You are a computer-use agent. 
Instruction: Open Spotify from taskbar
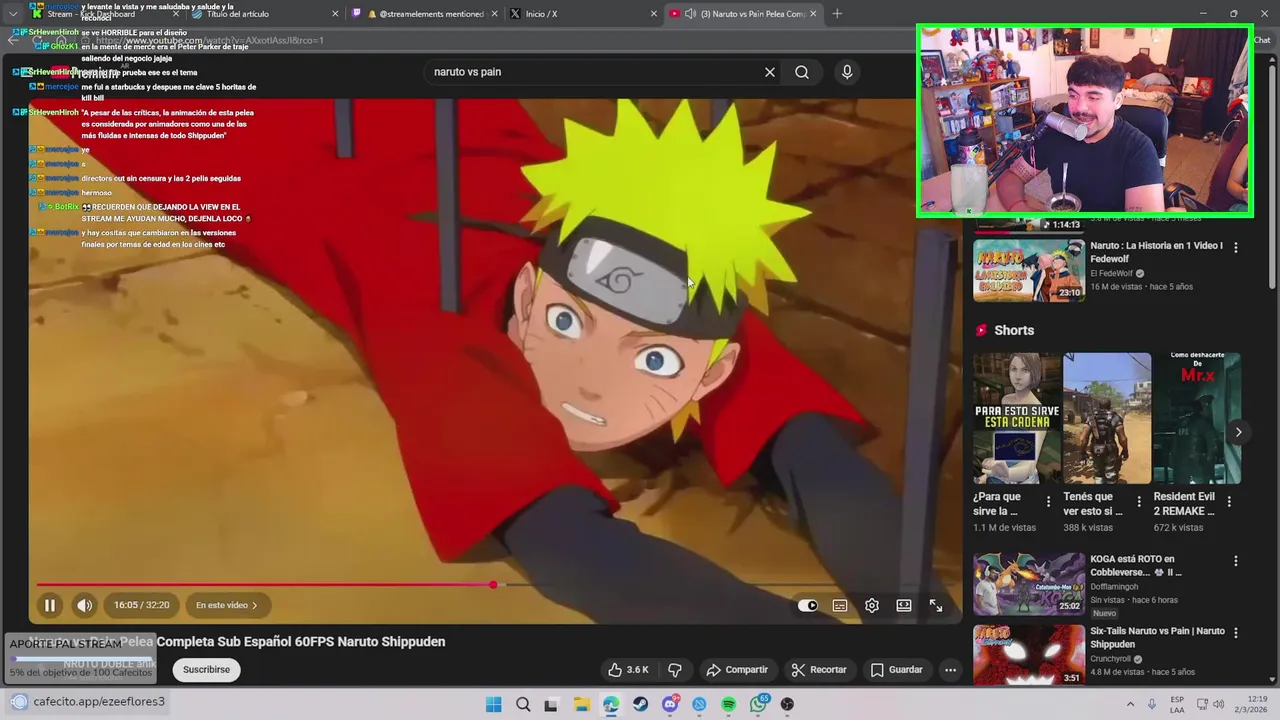[x=729, y=704]
